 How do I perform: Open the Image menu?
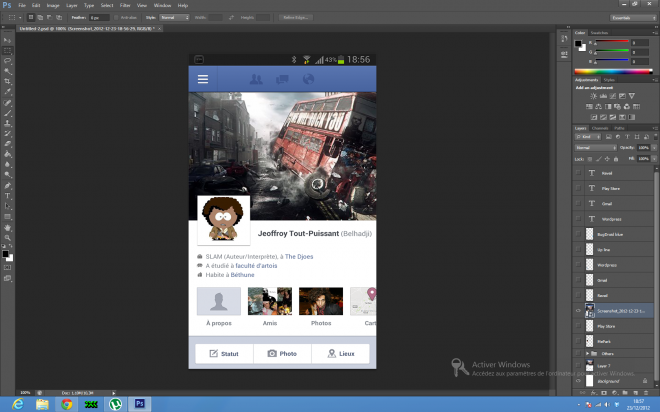pos(53,5)
